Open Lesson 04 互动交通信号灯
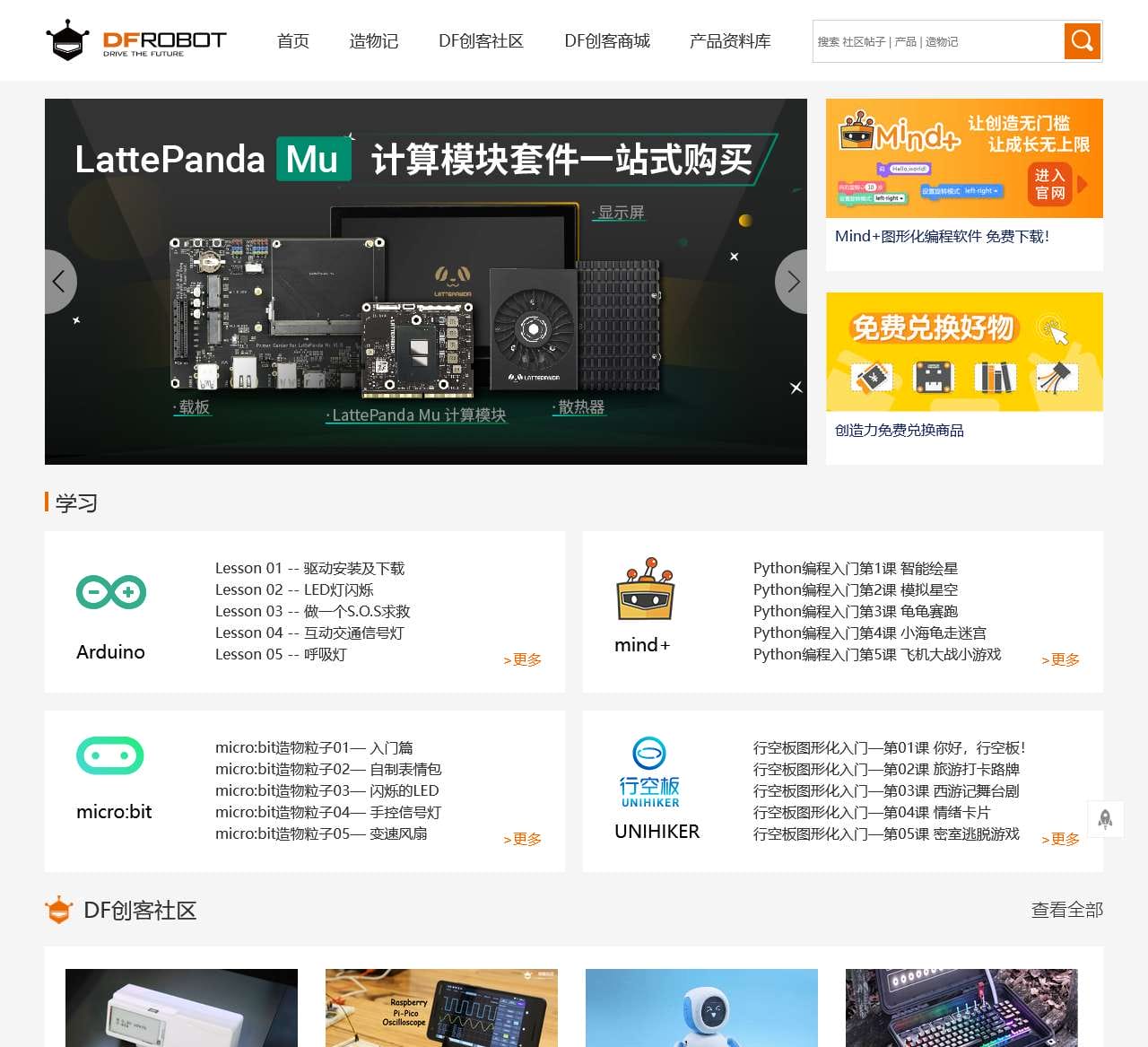The width and height of the screenshot is (1148, 1047). (309, 633)
